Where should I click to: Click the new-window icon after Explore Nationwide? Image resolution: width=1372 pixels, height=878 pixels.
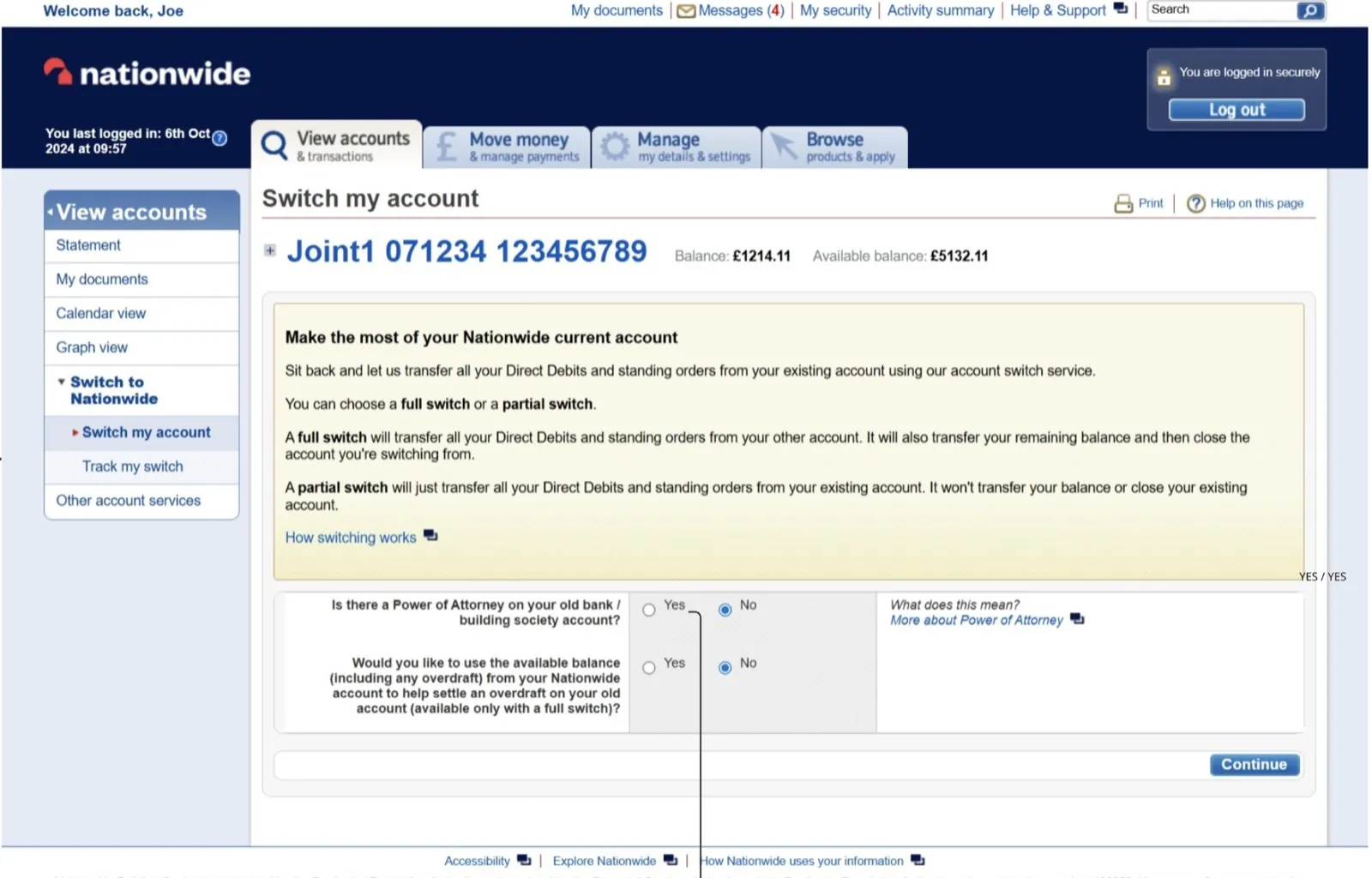(x=671, y=859)
